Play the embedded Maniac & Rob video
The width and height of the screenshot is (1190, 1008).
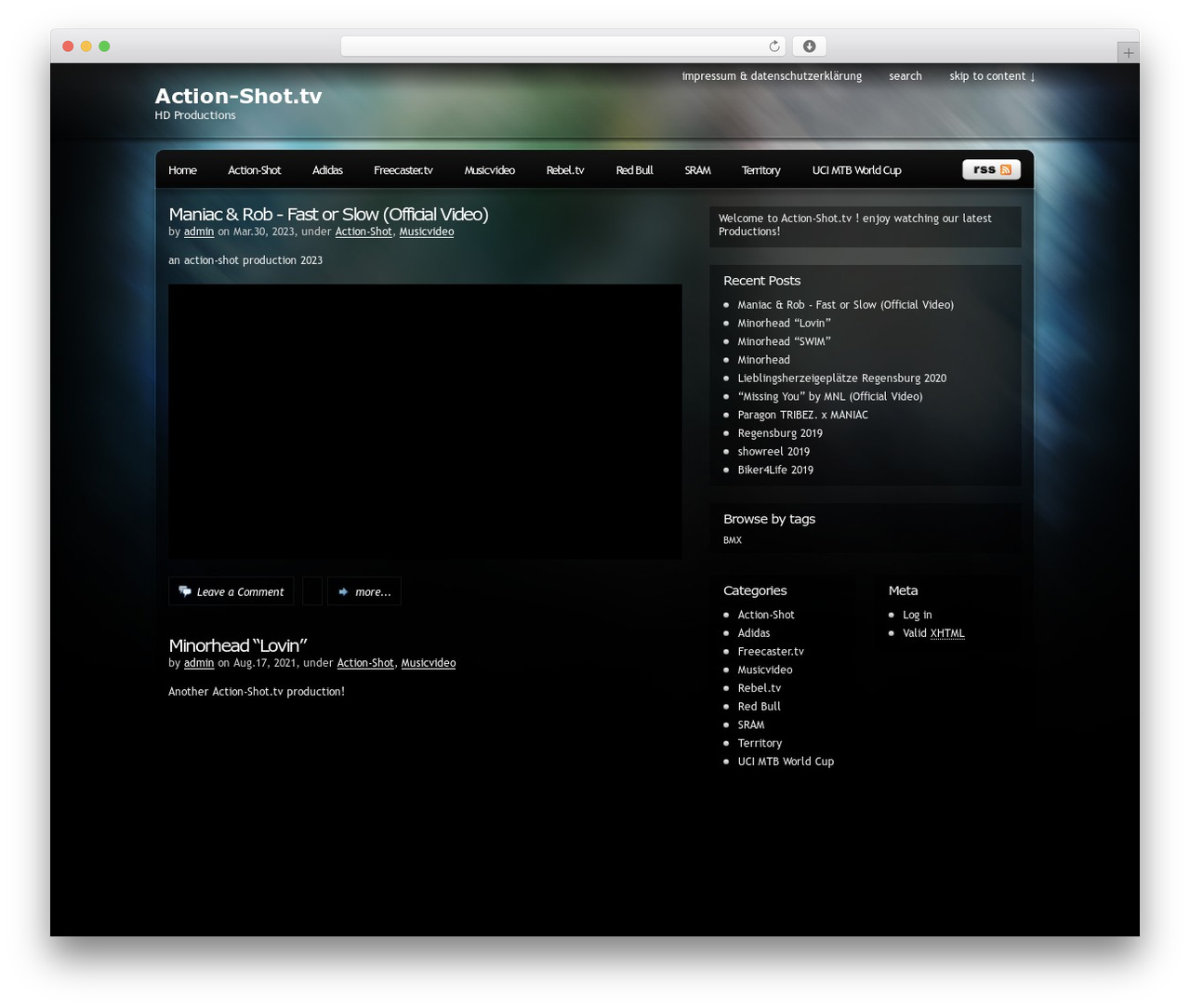pos(425,421)
